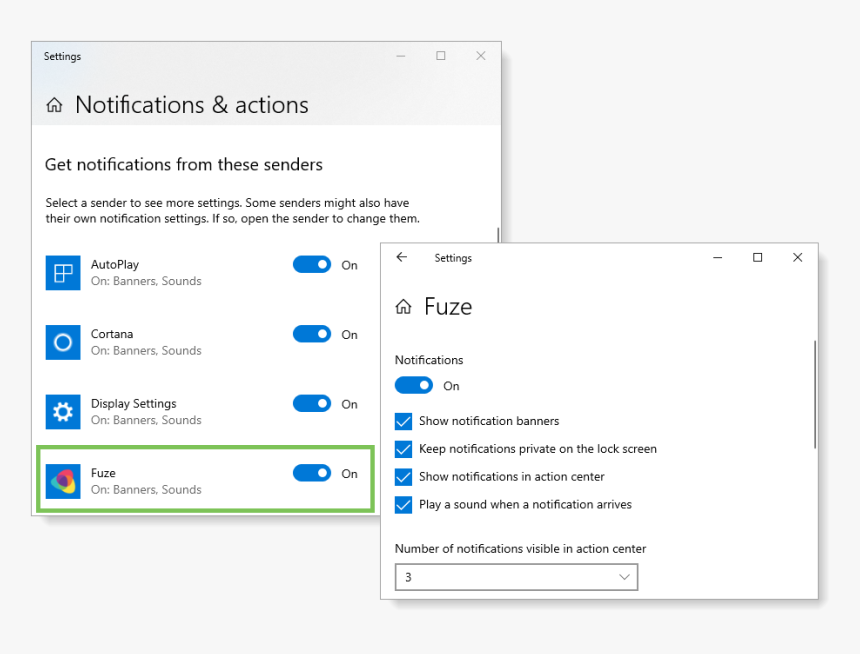Click the AutoPlay app icon
Image resolution: width=860 pixels, height=654 pixels.
(x=62, y=273)
